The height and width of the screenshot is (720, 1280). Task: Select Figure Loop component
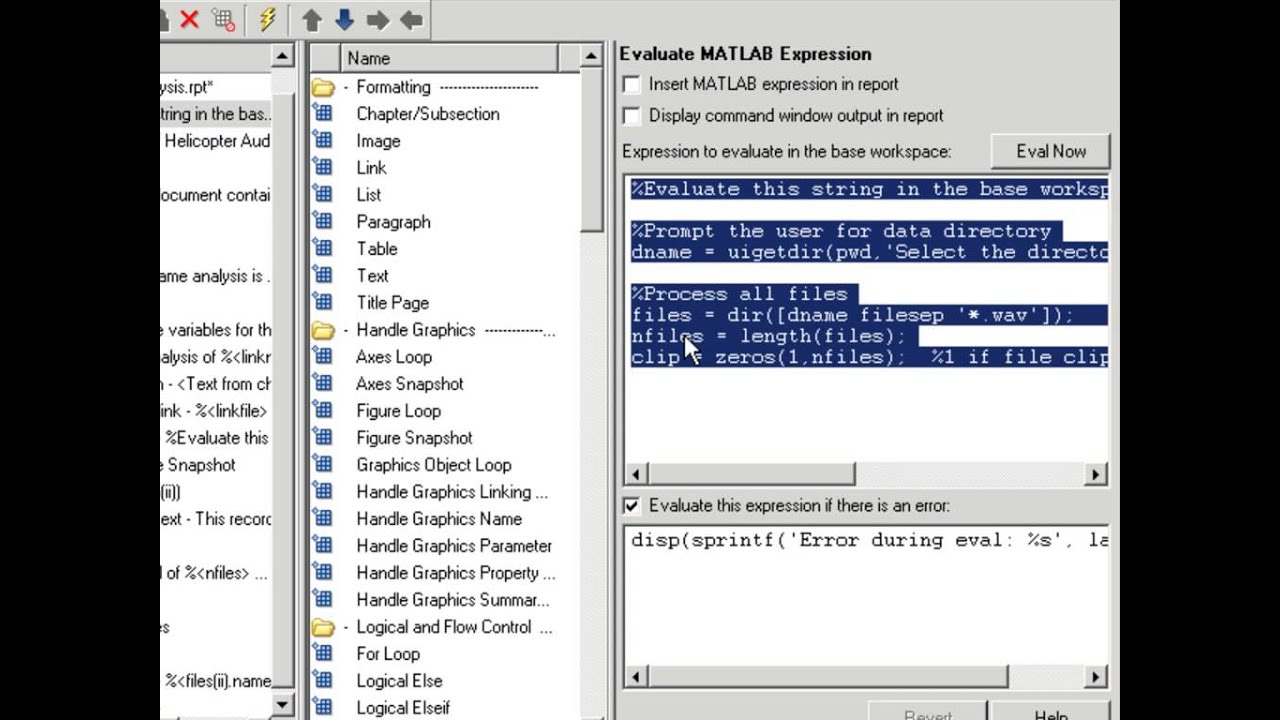398,411
